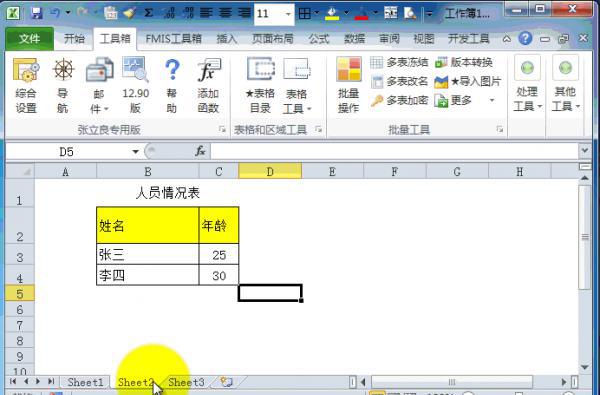
Task: Open the 文件 menu tab
Action: coord(29,38)
